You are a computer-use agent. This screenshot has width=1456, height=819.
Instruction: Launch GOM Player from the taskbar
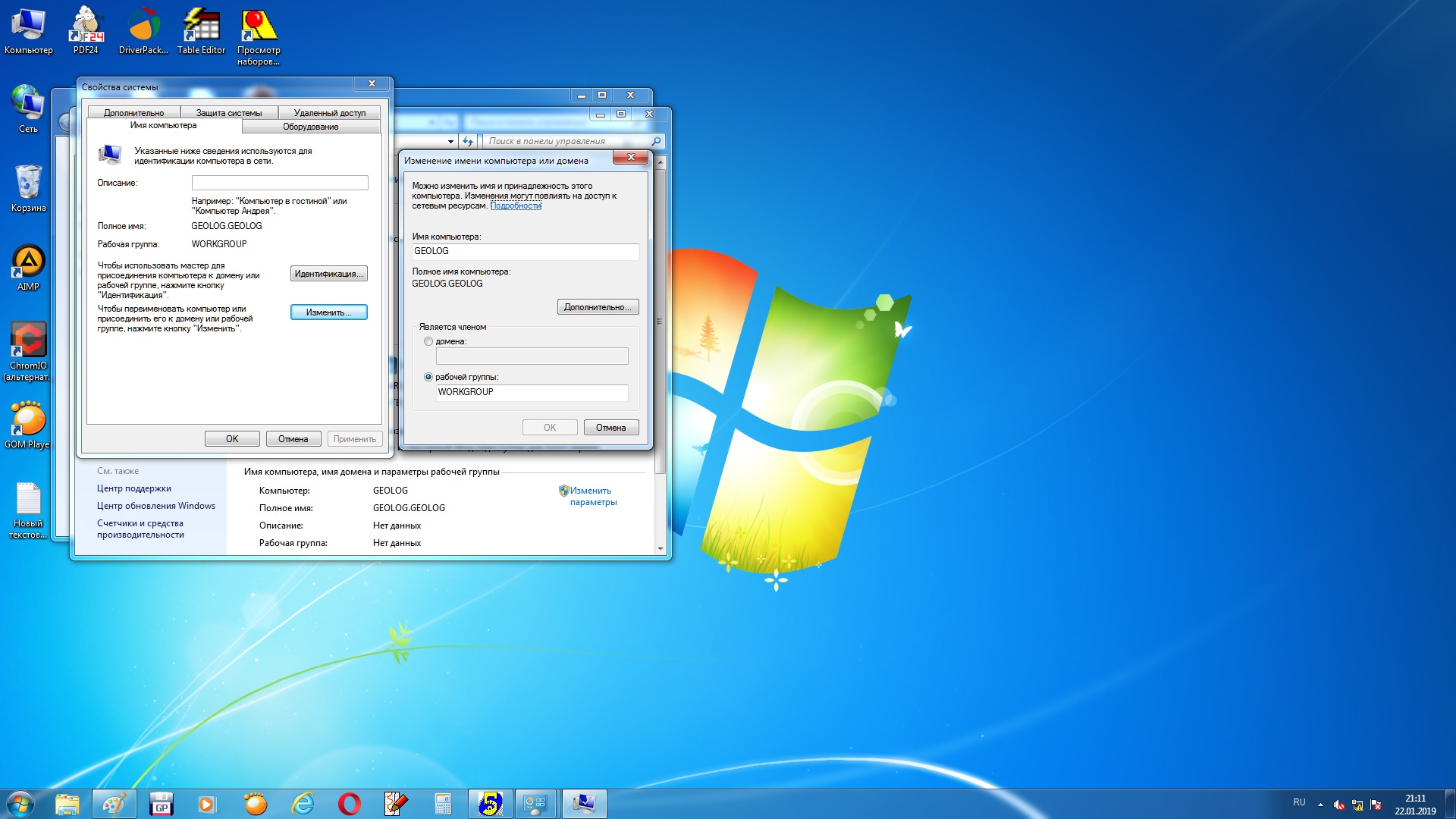[256, 804]
